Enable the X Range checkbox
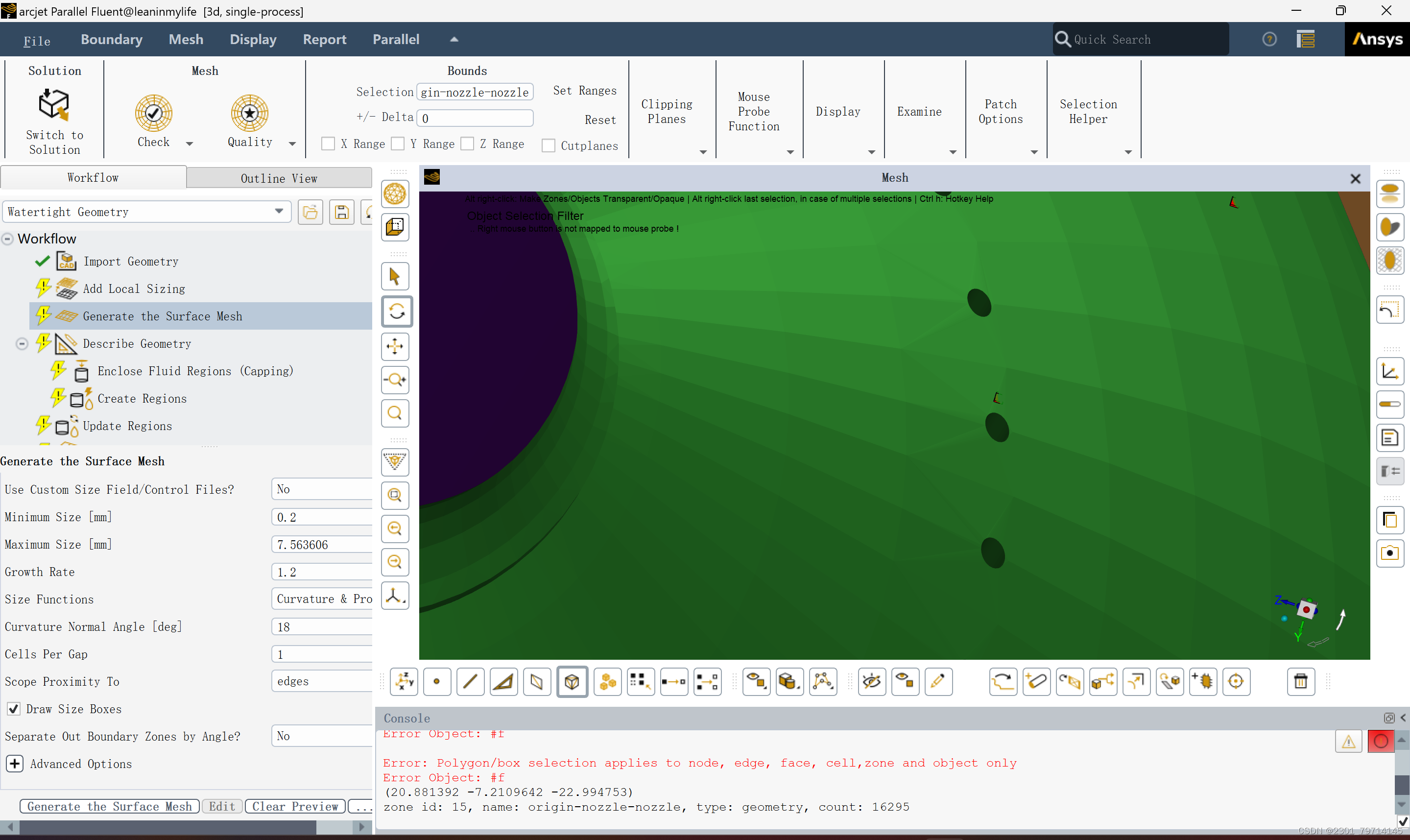The image size is (1410, 840). pos(328,144)
